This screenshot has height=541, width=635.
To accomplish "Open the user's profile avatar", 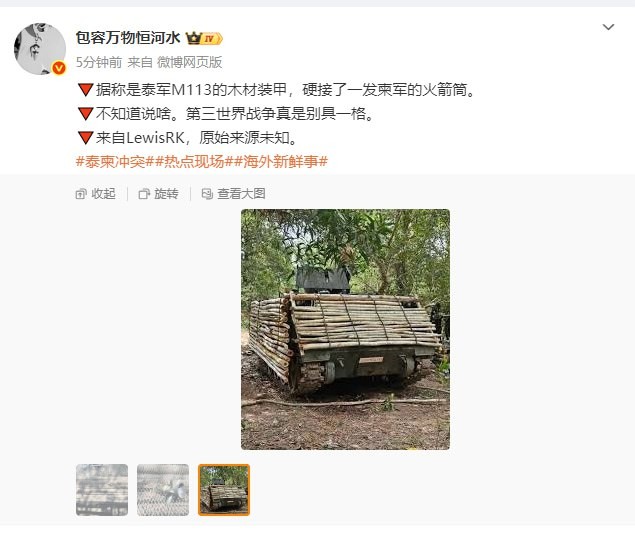I will click(40, 49).
